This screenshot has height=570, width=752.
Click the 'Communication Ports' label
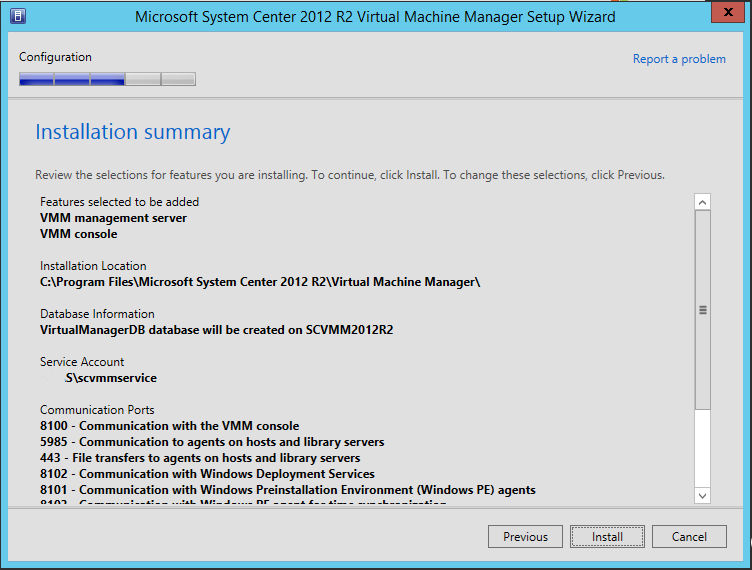tap(97, 409)
